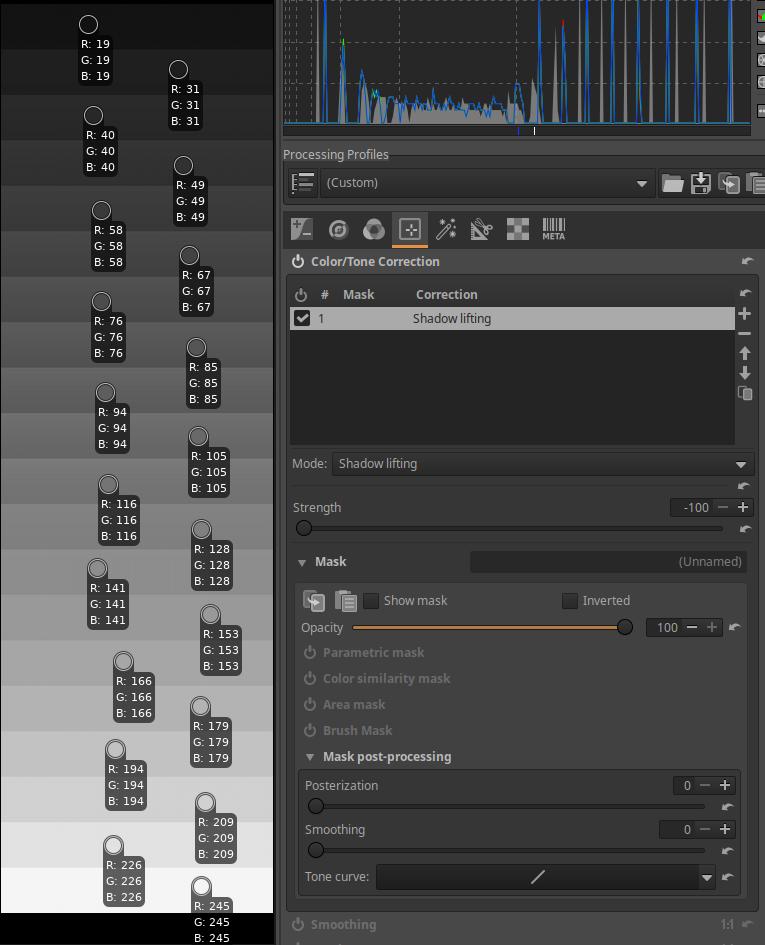The width and height of the screenshot is (765, 945).
Task: Enable the Parametric mask power button
Action: [311, 653]
